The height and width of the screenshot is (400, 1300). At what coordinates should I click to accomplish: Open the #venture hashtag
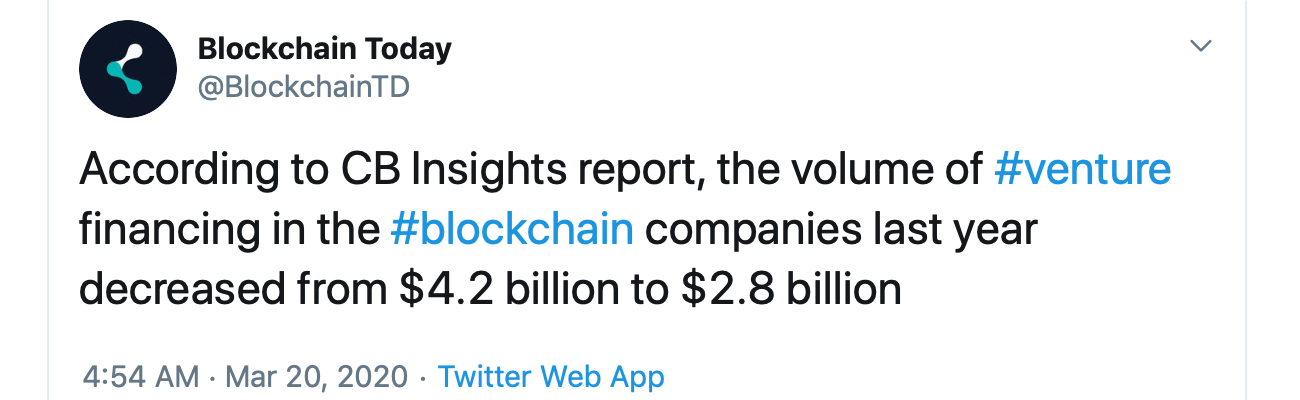pos(1082,169)
